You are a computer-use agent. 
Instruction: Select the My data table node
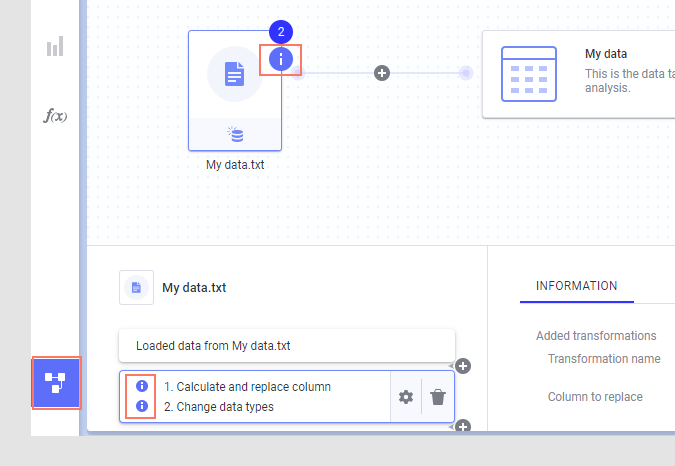pyautogui.click(x=578, y=74)
